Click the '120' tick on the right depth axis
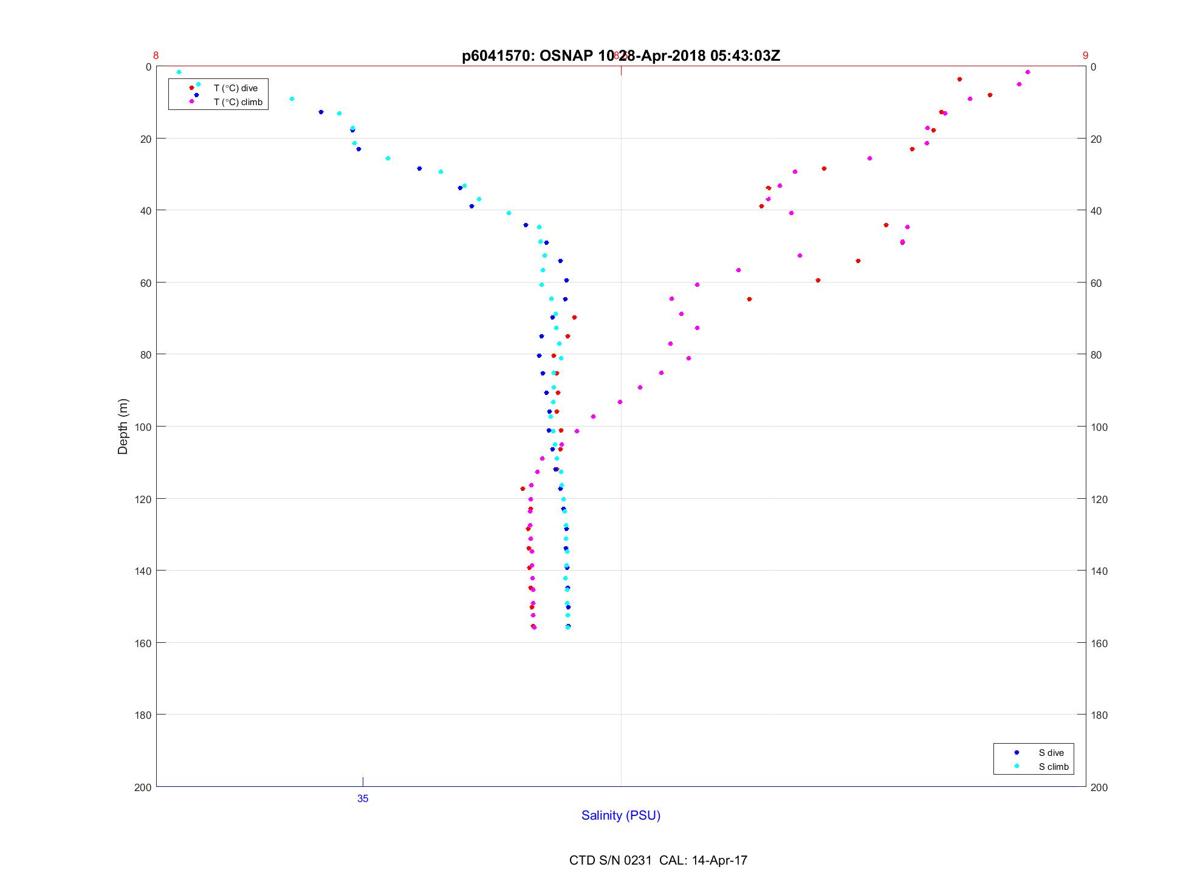Image resolution: width=1200 pixels, height=885 pixels. click(1100, 499)
